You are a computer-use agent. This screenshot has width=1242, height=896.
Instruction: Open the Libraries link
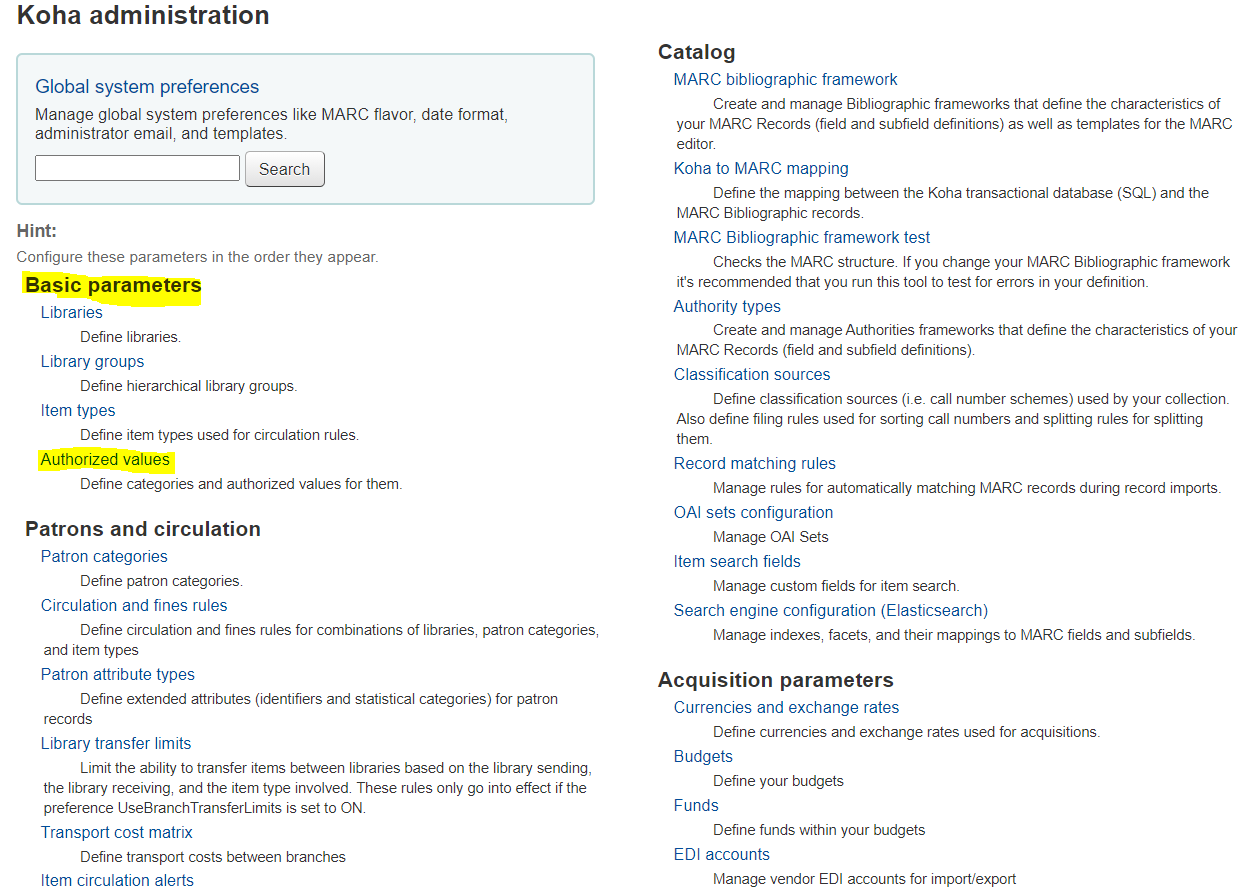pyautogui.click(x=72, y=312)
